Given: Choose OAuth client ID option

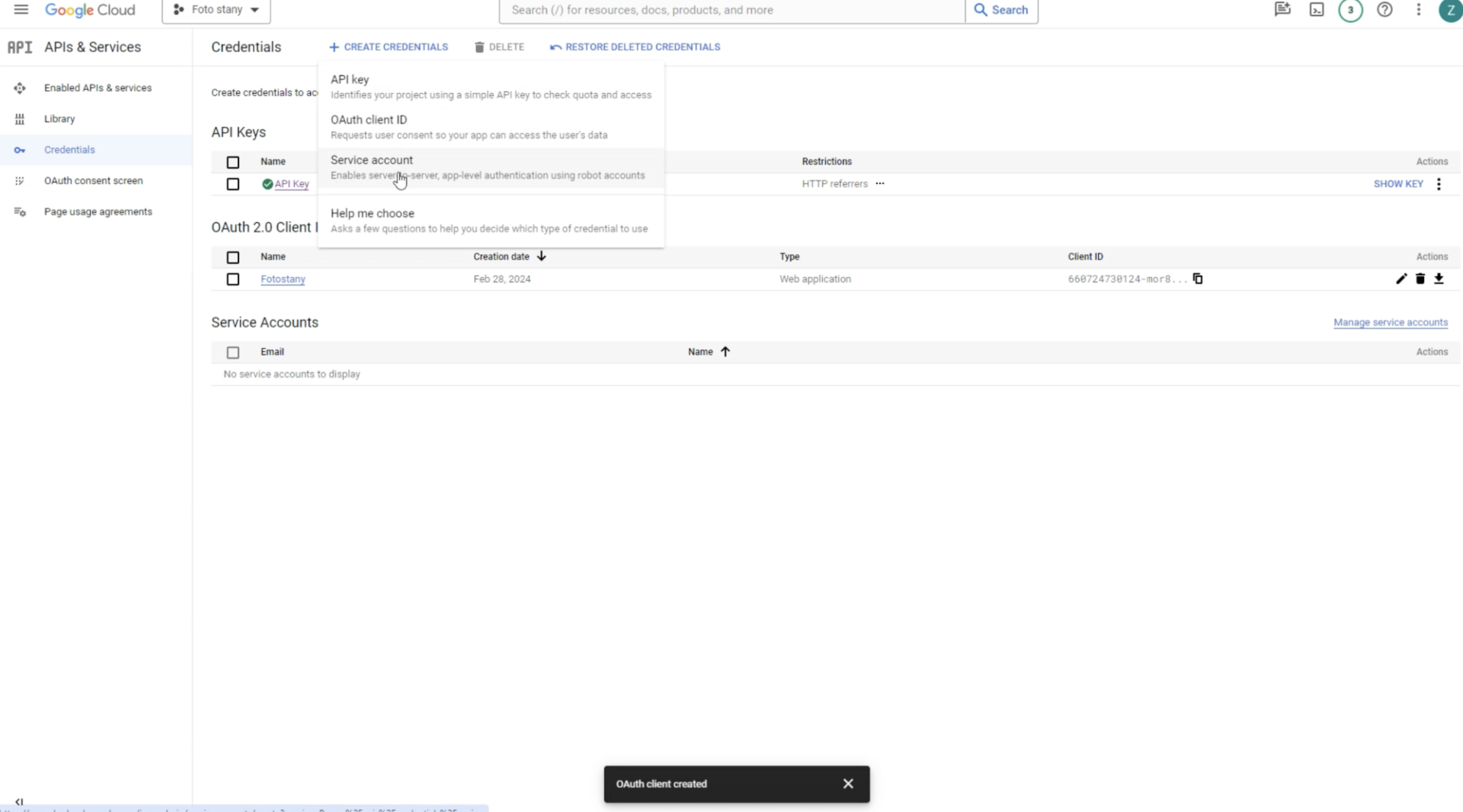Looking at the screenshot, I should click(491, 127).
